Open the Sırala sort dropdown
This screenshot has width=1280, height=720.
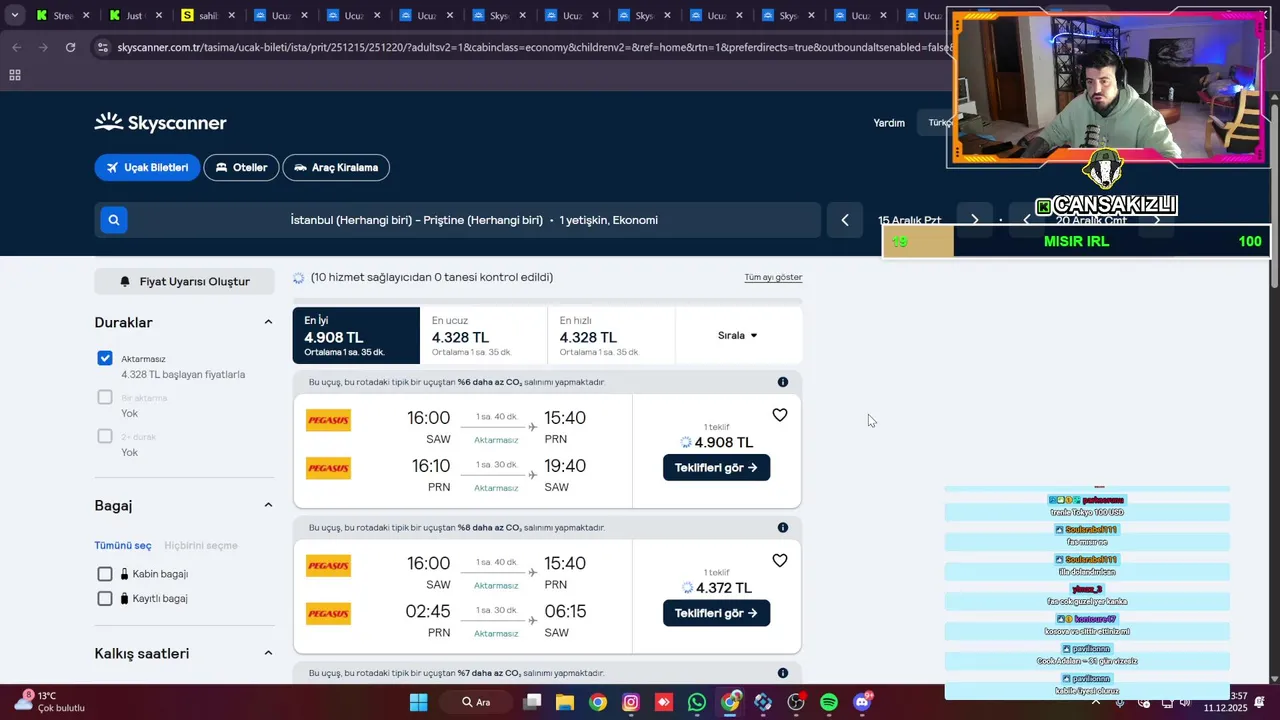(x=738, y=335)
